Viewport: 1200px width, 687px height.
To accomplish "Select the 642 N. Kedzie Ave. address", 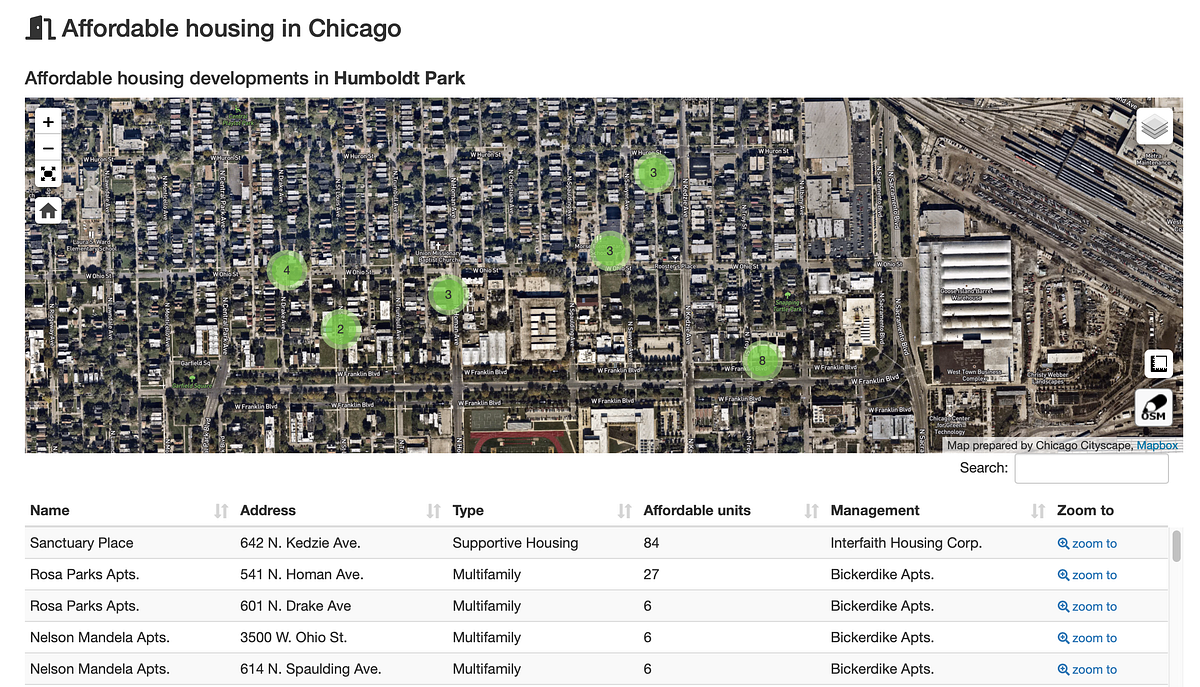I will 300,543.
